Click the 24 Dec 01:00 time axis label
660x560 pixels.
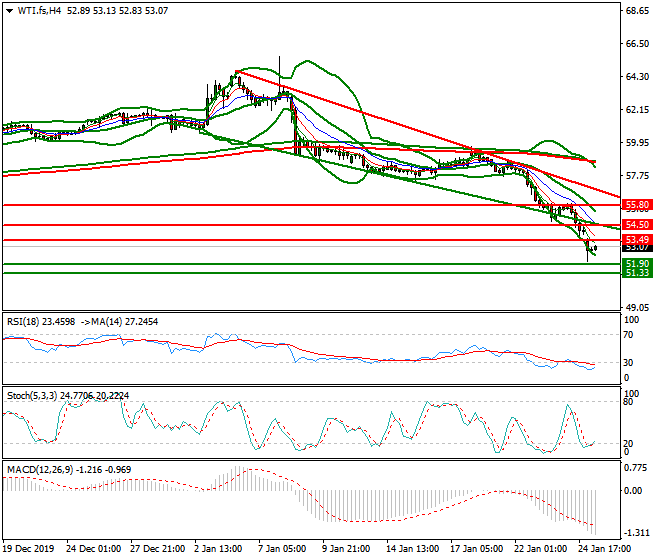[x=93, y=549]
